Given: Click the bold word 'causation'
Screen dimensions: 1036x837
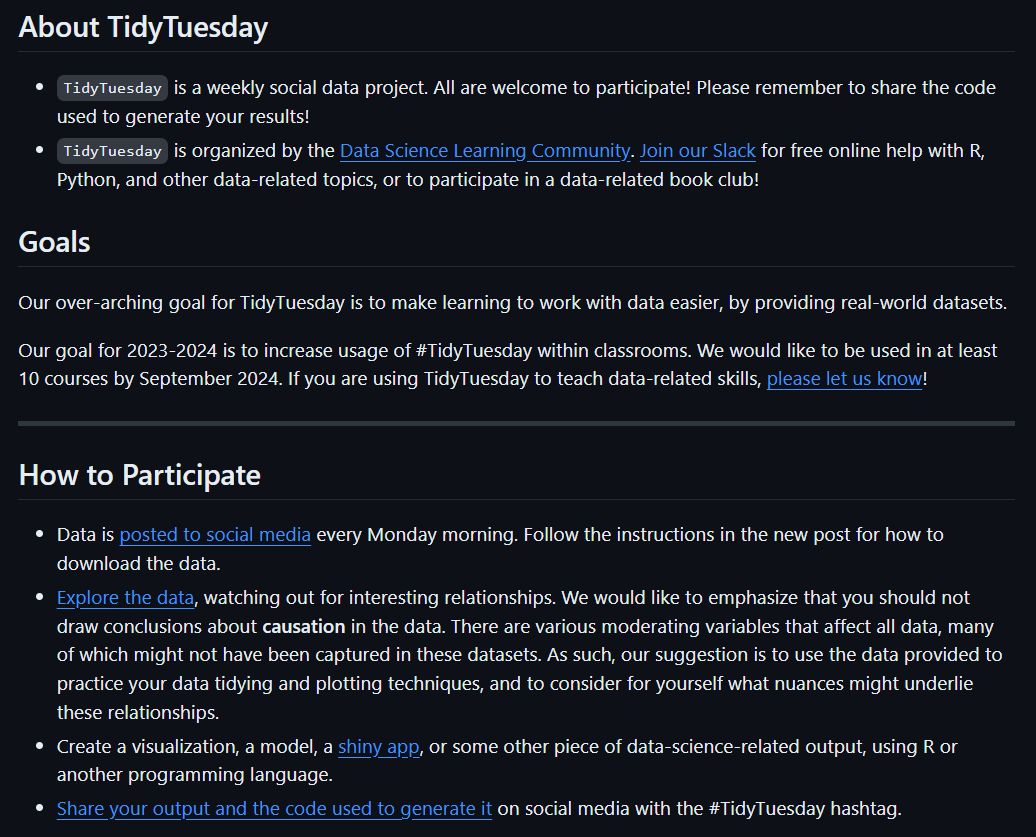Looking at the screenshot, I should click(303, 627).
